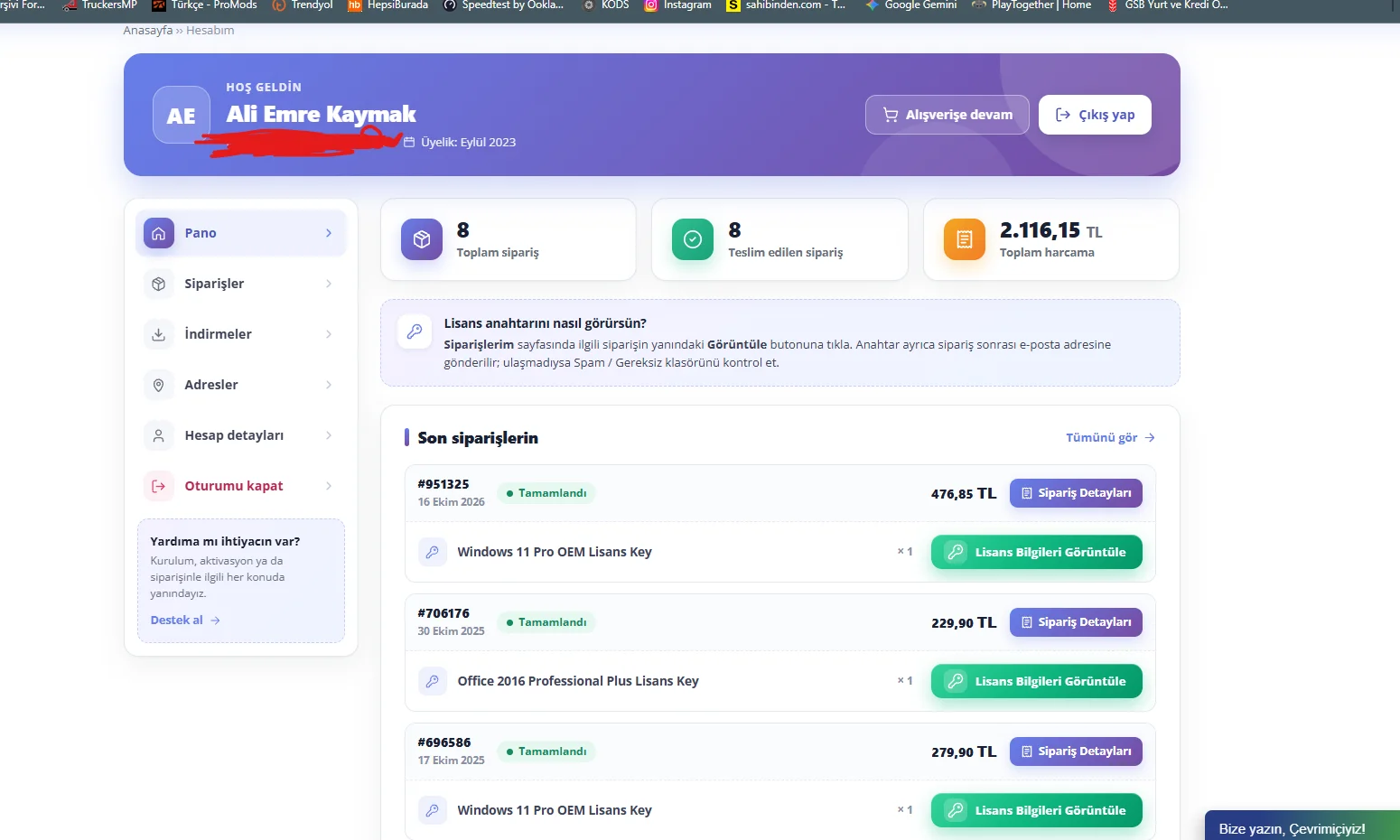Click the Hesap detayları person icon
This screenshot has height=840, width=1400.
(158, 435)
